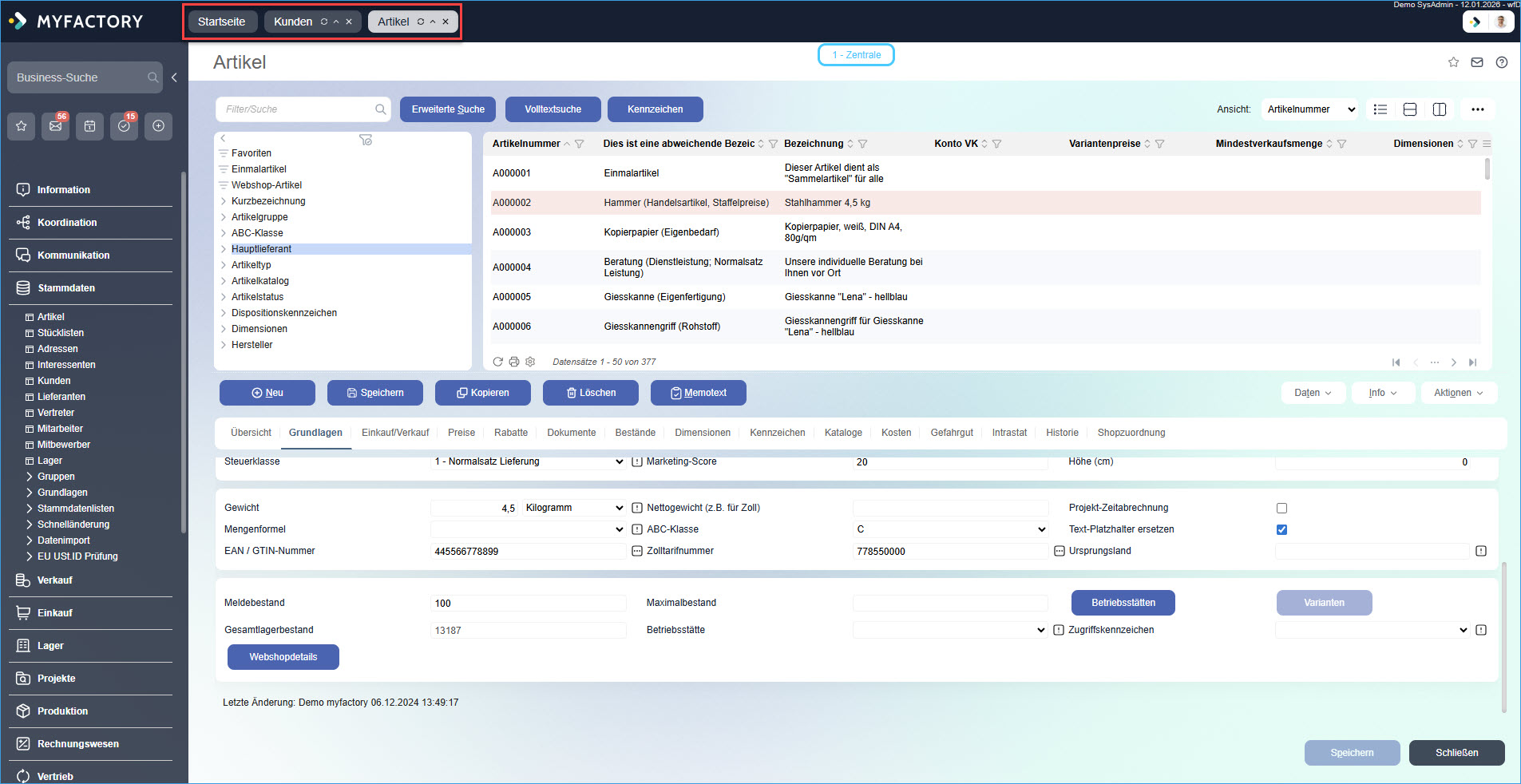Open the mail inbox with 56 notifications
This screenshot has width=1521, height=784.
pyautogui.click(x=56, y=126)
